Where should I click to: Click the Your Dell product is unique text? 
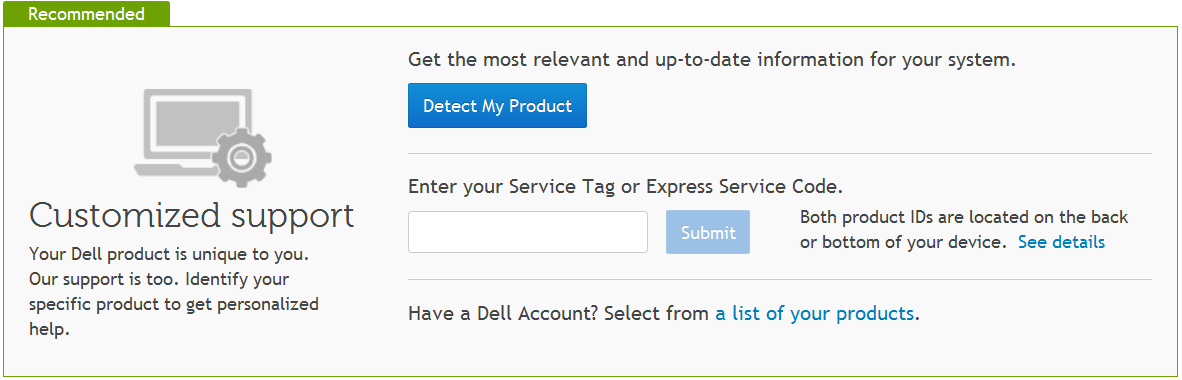pyautogui.click(x=169, y=253)
